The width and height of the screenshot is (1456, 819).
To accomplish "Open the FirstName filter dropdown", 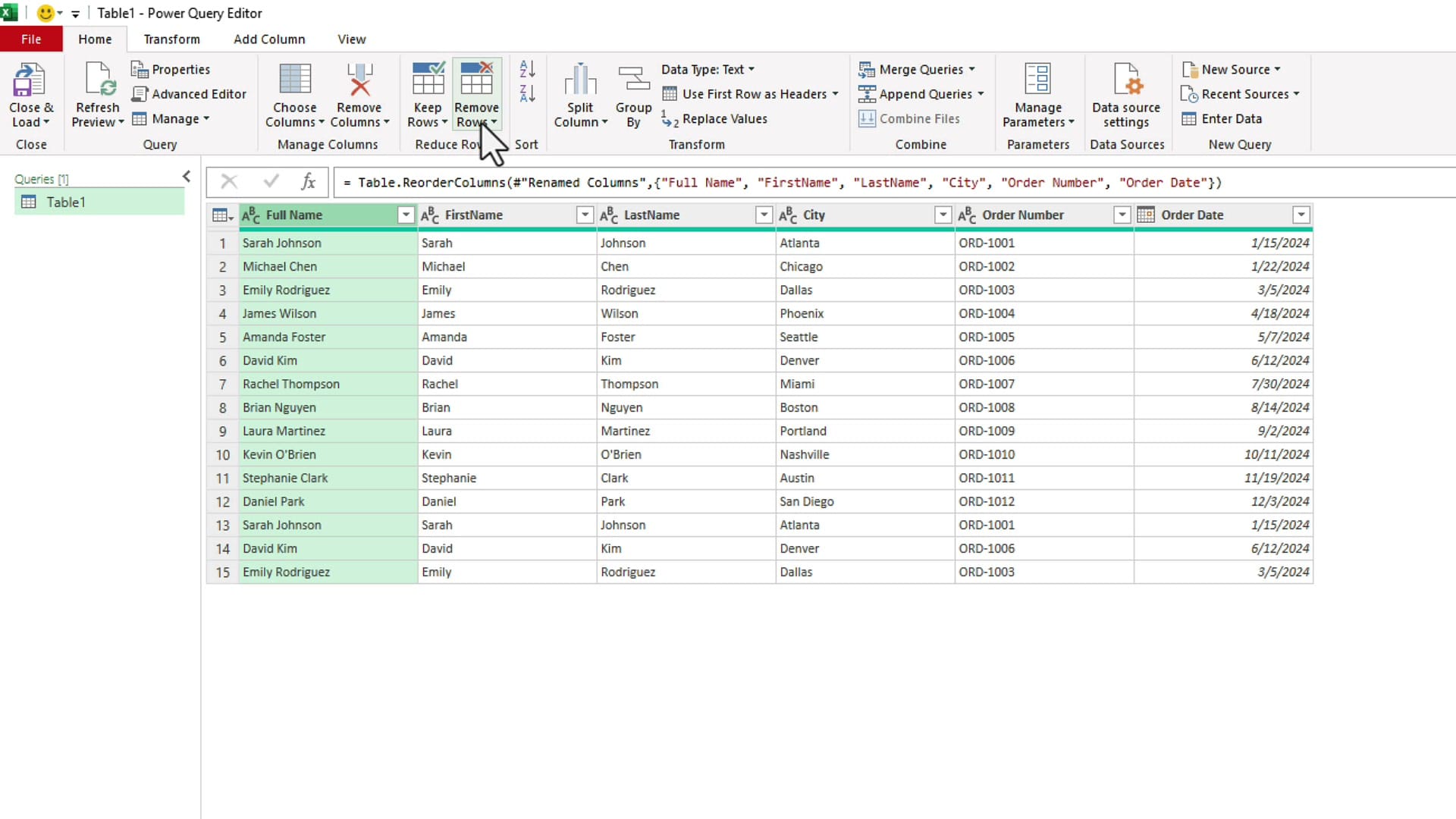I will click(585, 215).
